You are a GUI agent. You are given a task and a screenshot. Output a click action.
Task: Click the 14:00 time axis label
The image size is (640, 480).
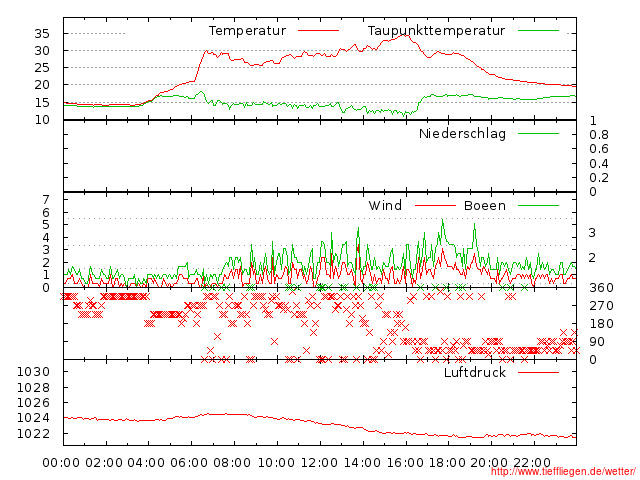pos(362,463)
